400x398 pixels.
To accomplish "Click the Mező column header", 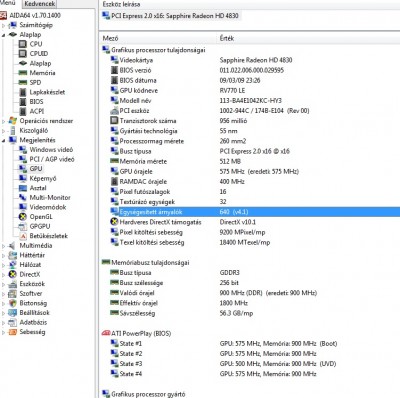I will pyautogui.click(x=110, y=38).
